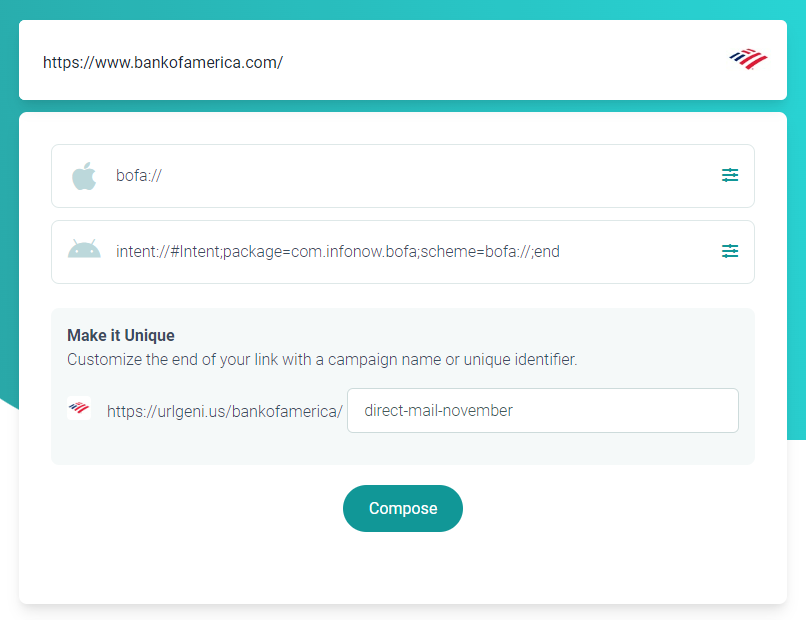Click the bofa:// iOS scheme text
This screenshot has width=806, height=620.
point(138,175)
